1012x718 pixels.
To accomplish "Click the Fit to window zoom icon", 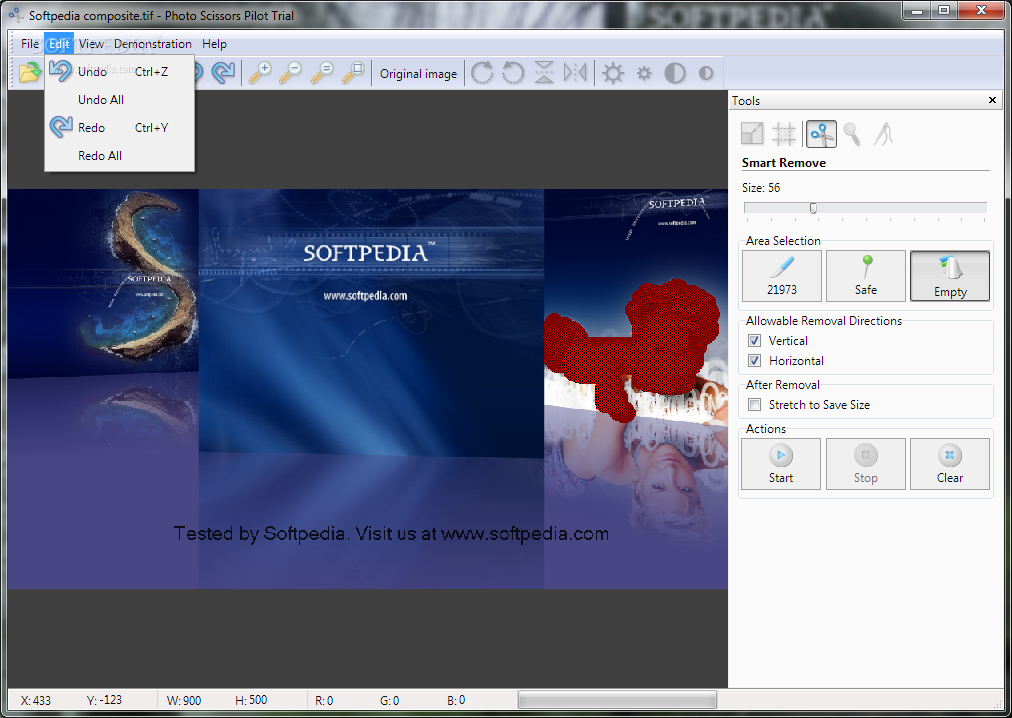I will click(353, 73).
